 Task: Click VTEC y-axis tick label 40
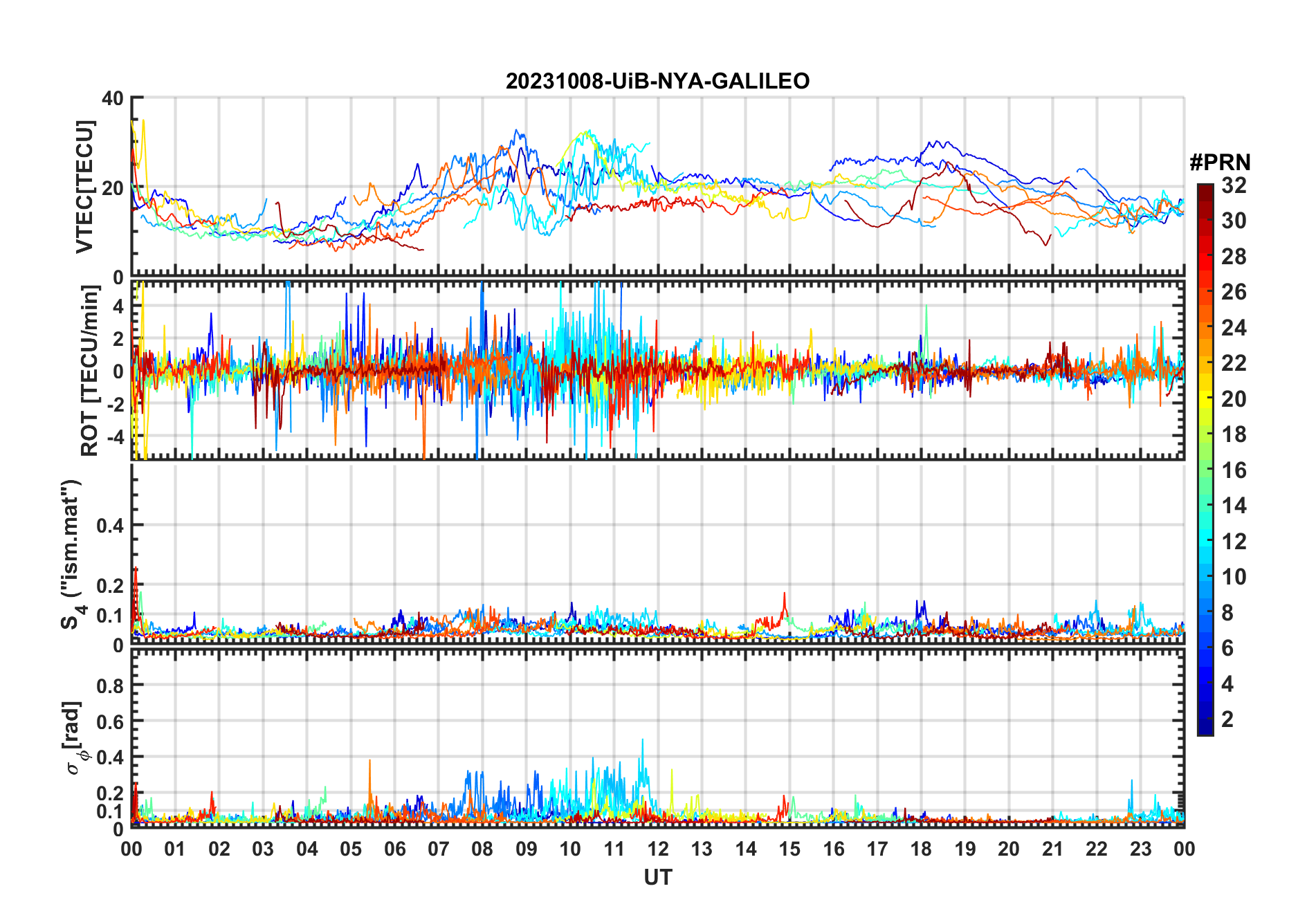point(113,98)
